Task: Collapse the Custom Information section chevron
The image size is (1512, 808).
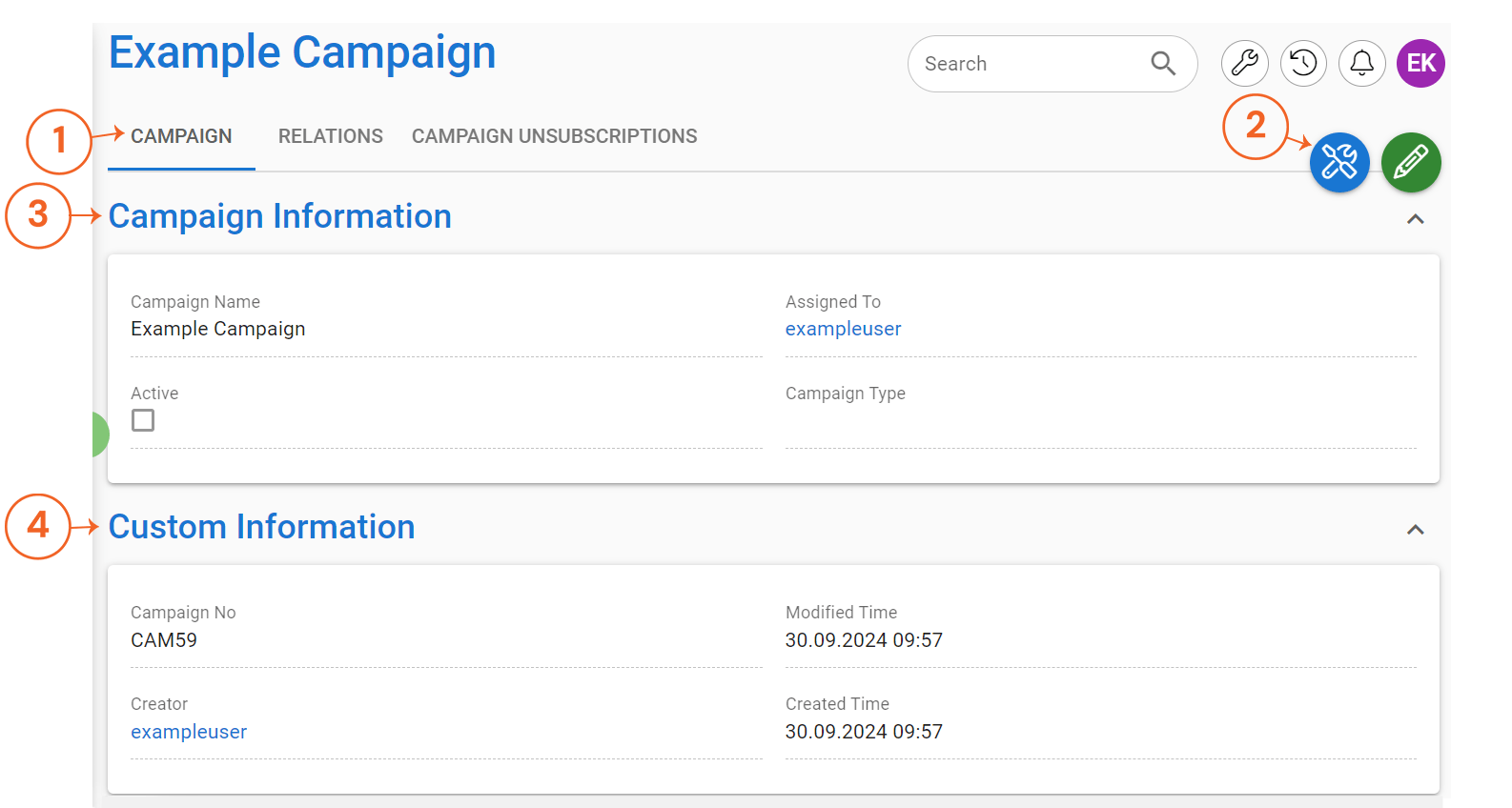Action: (1416, 530)
